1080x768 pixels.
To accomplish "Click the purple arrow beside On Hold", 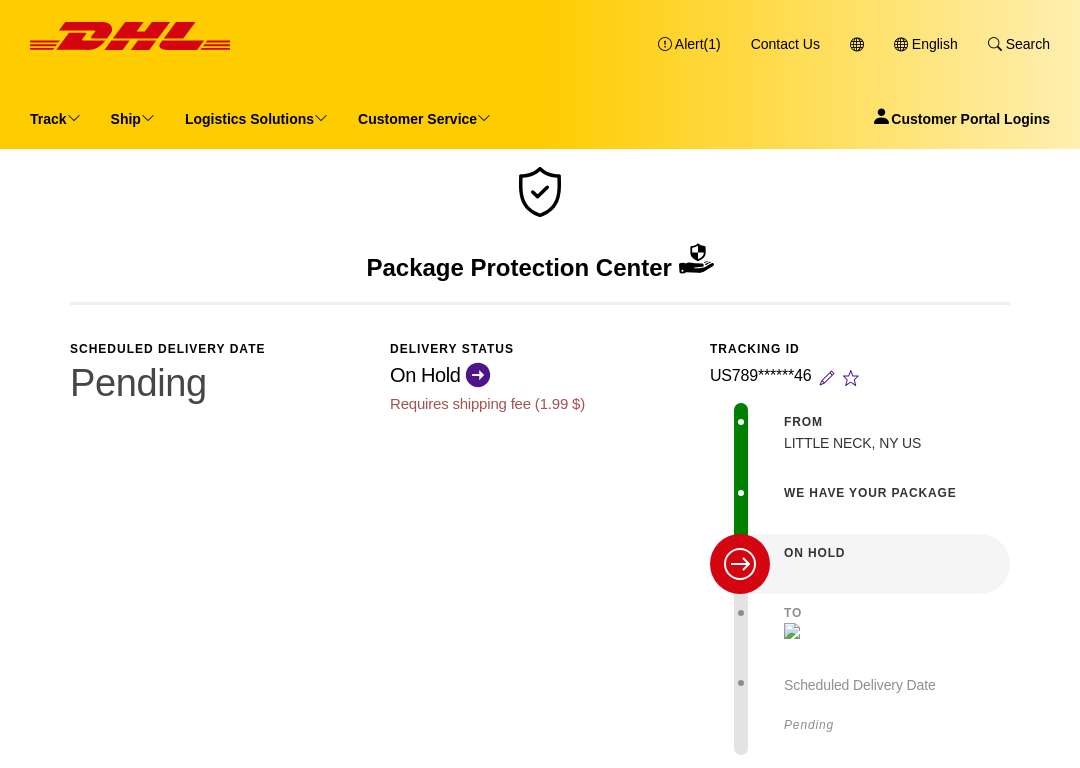I will [478, 375].
